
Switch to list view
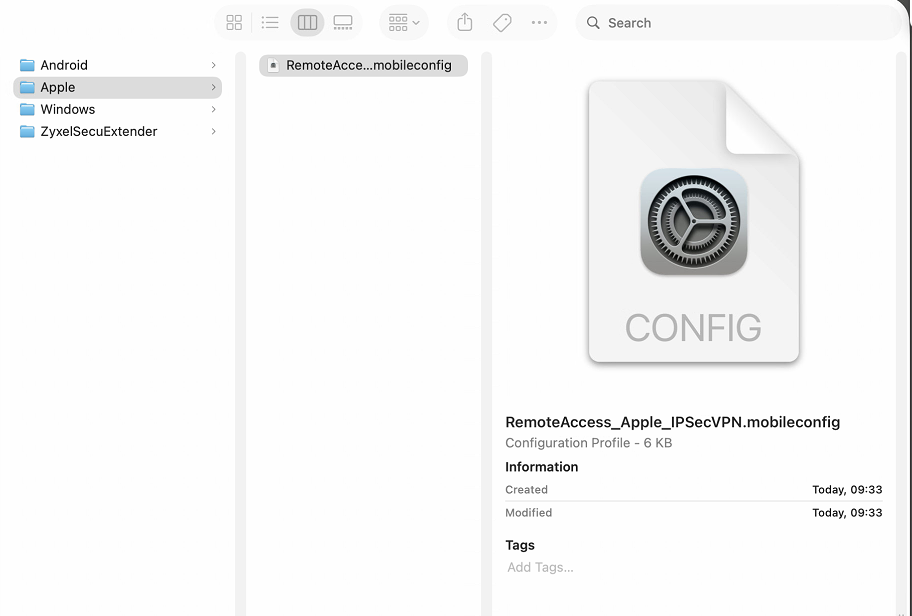(x=270, y=22)
